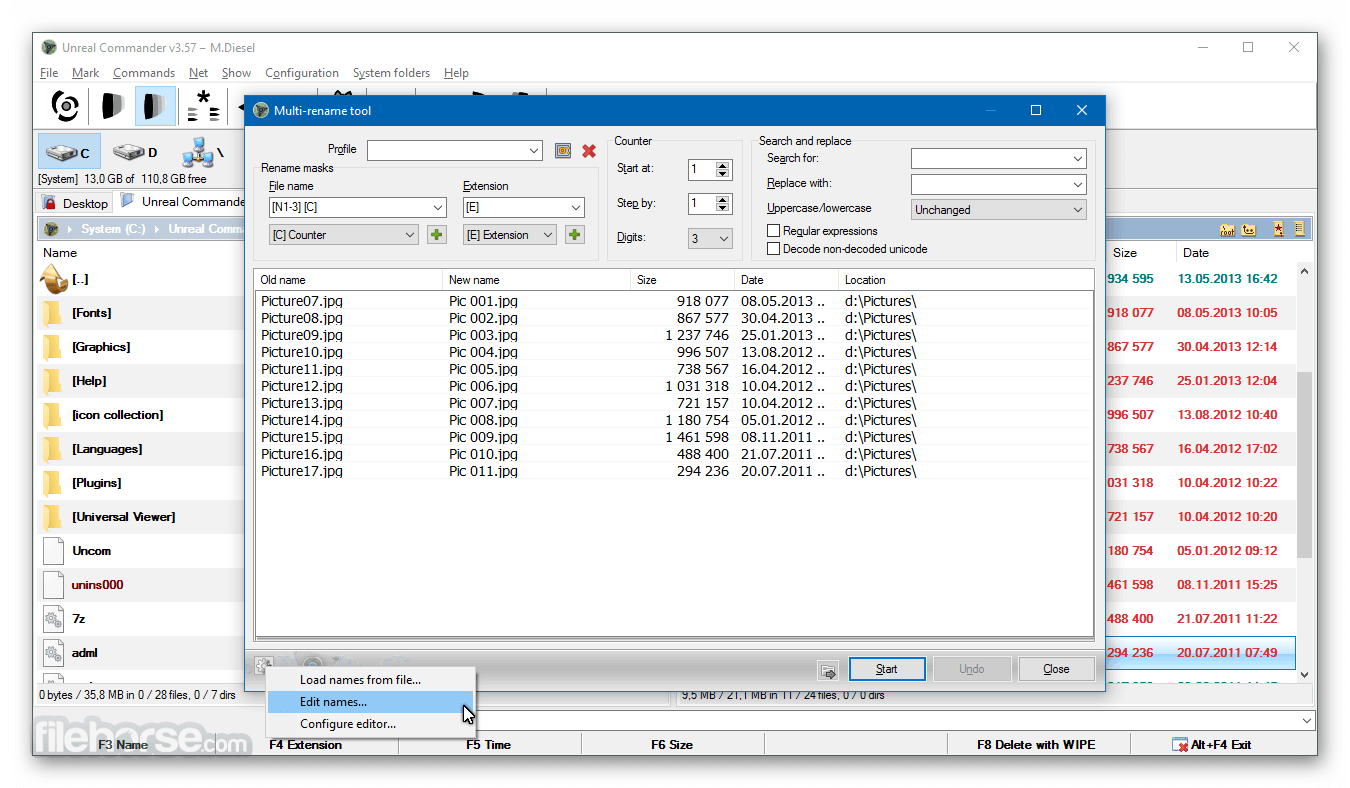Open the Configuration menu
This screenshot has height=788, width=1350.
(x=302, y=73)
